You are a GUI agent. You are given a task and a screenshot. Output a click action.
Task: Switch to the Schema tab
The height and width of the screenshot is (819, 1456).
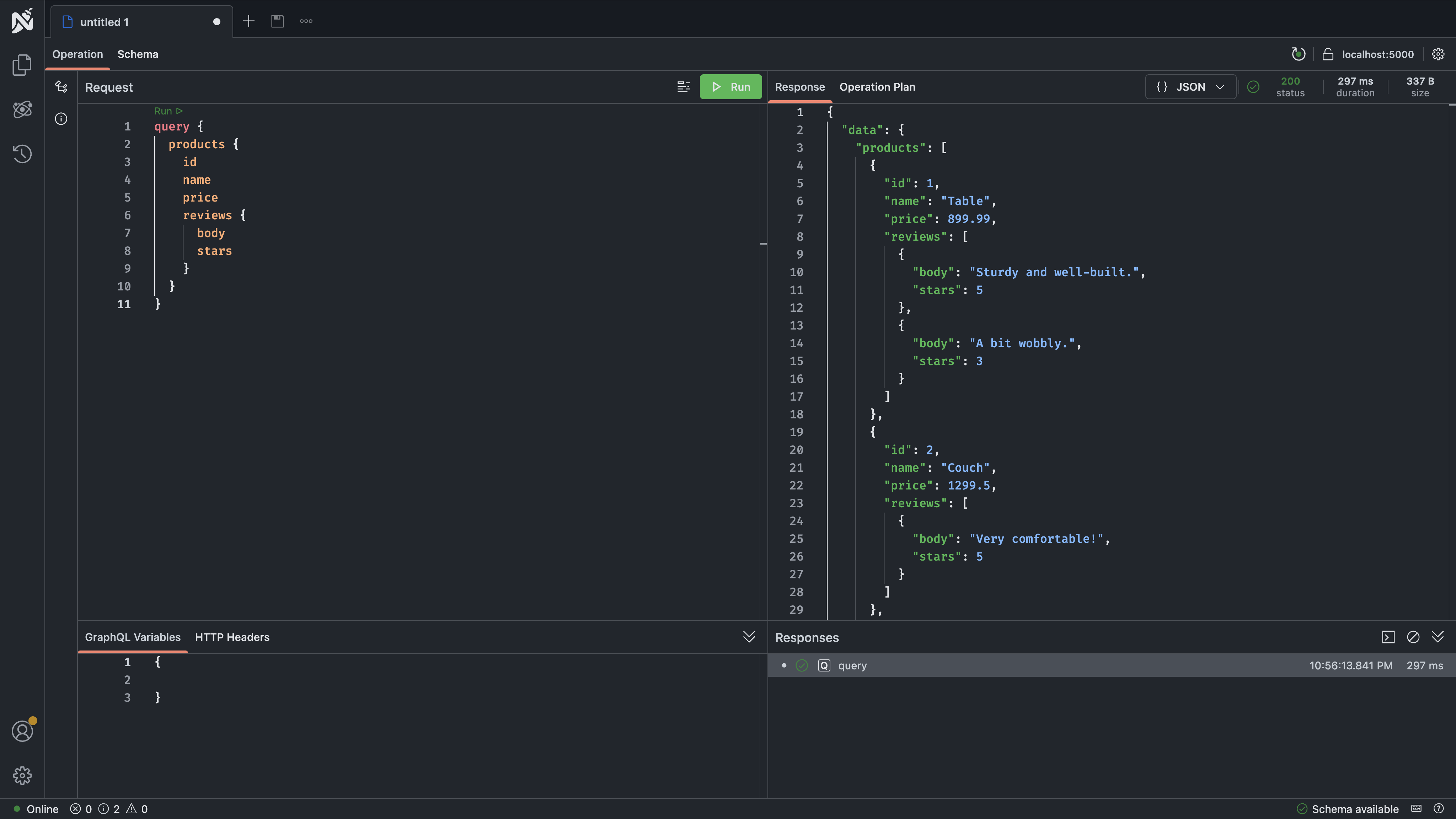(138, 54)
